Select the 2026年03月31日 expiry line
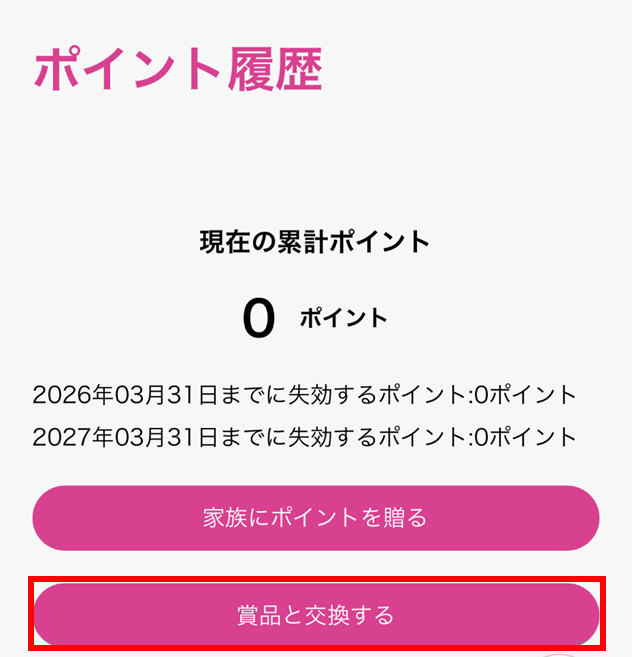The width and height of the screenshot is (632, 657). (304, 394)
